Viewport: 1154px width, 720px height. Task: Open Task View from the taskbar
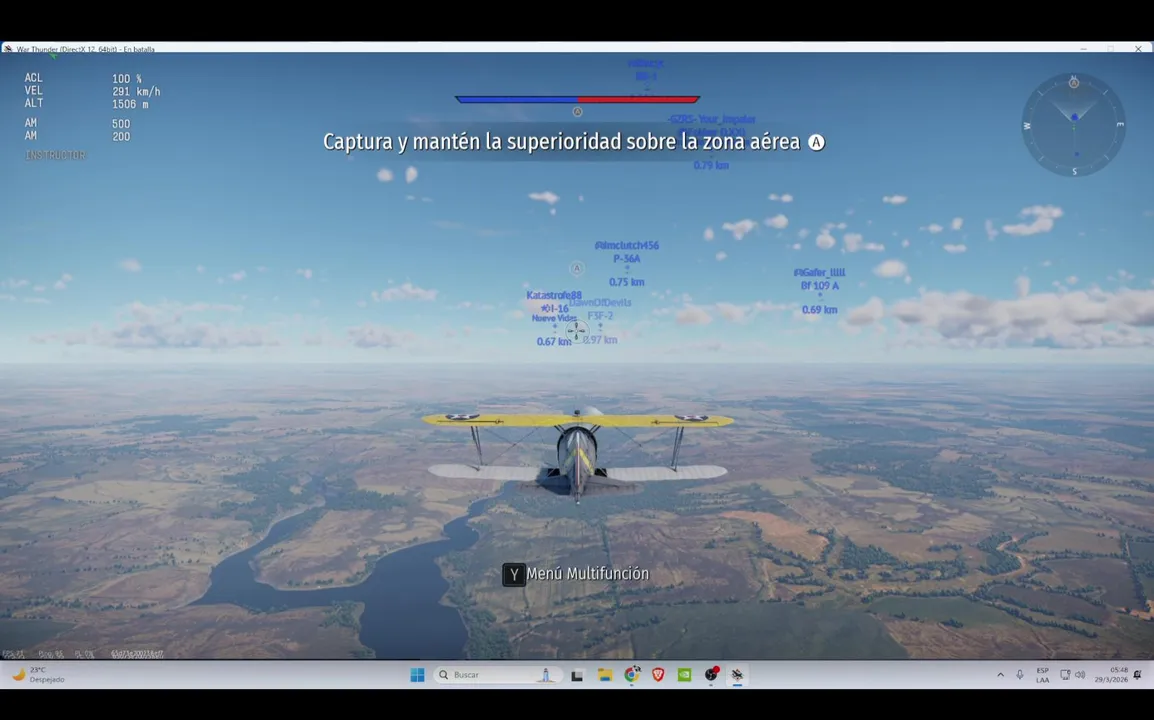577,675
